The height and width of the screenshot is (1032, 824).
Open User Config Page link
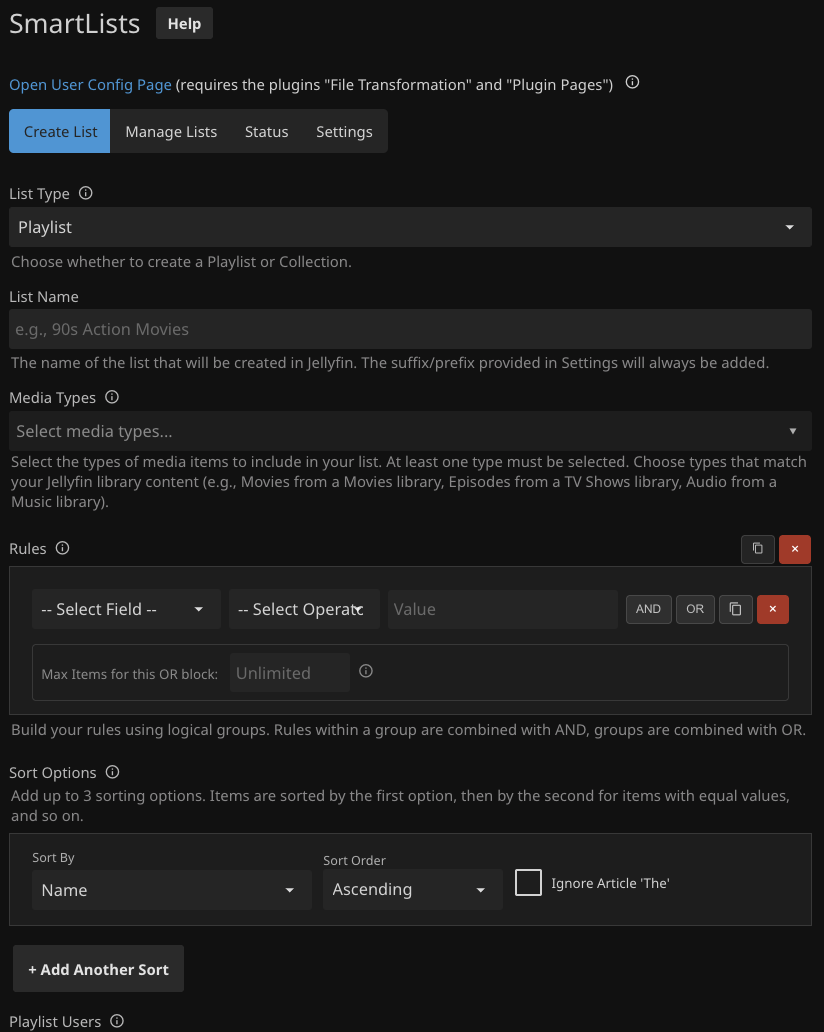click(90, 85)
